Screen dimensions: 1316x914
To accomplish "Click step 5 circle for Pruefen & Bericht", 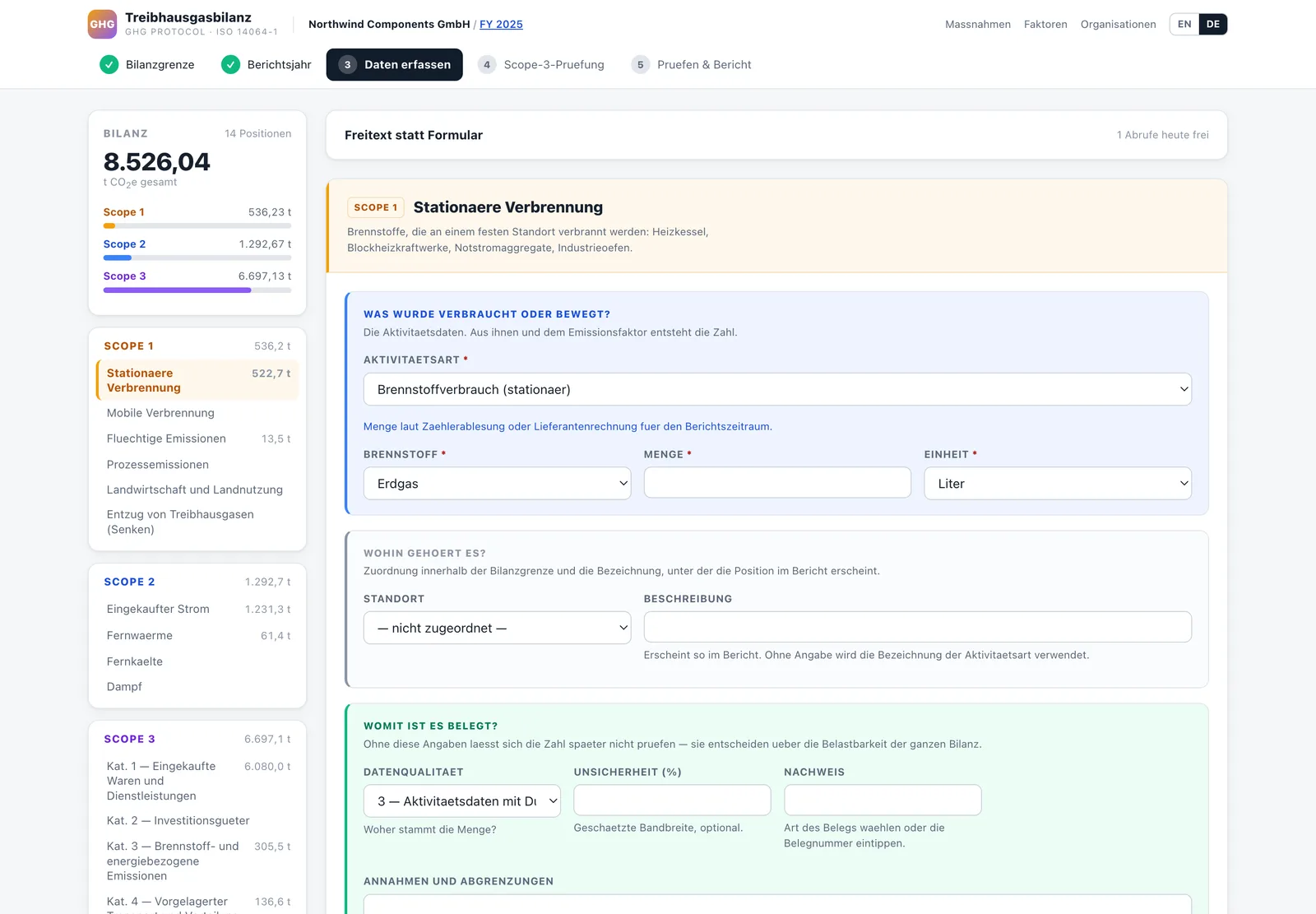I will [x=640, y=64].
